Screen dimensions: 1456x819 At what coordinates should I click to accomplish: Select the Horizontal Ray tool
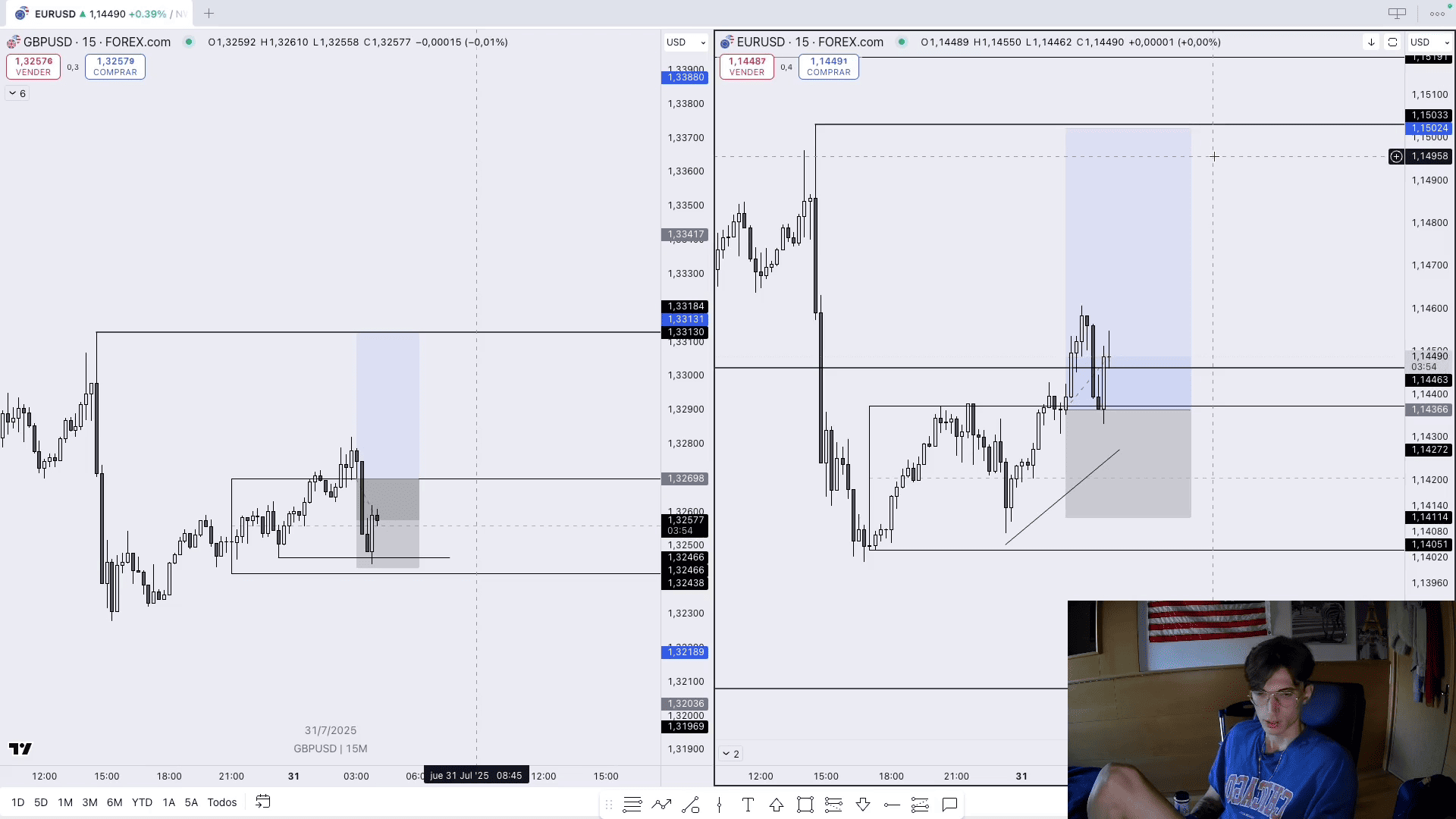(x=892, y=805)
